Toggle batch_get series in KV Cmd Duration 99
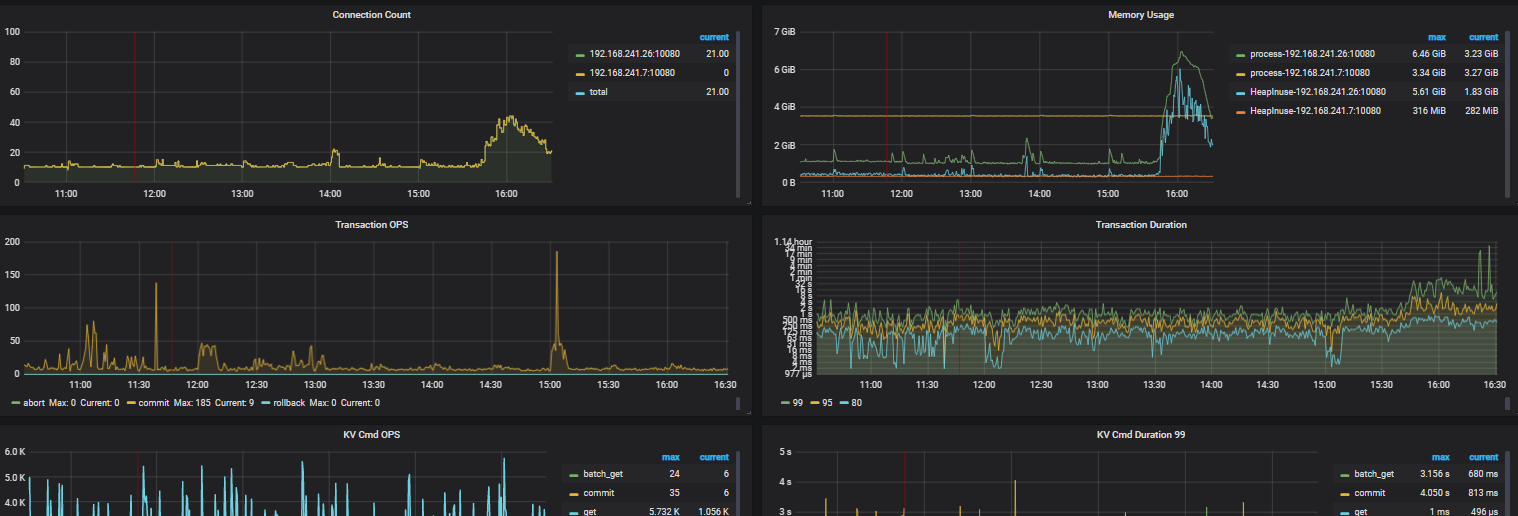Viewport: 1518px width, 516px height. (1373, 474)
